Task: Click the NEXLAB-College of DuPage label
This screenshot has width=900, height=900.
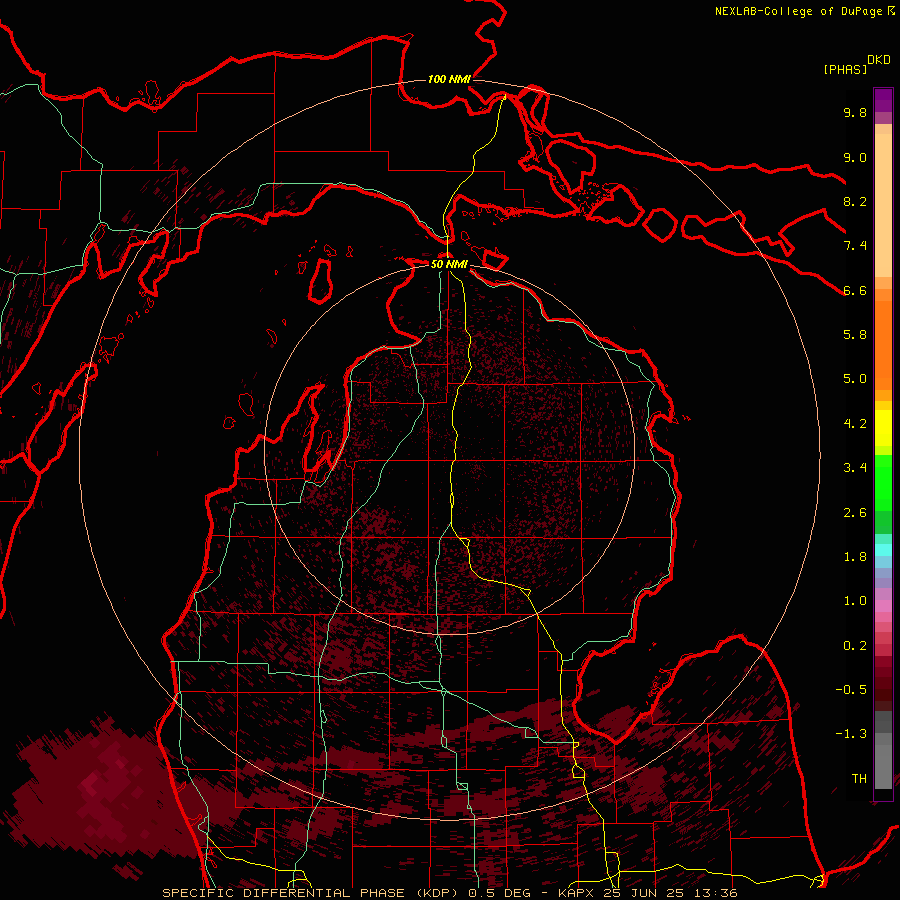Action: click(805, 11)
